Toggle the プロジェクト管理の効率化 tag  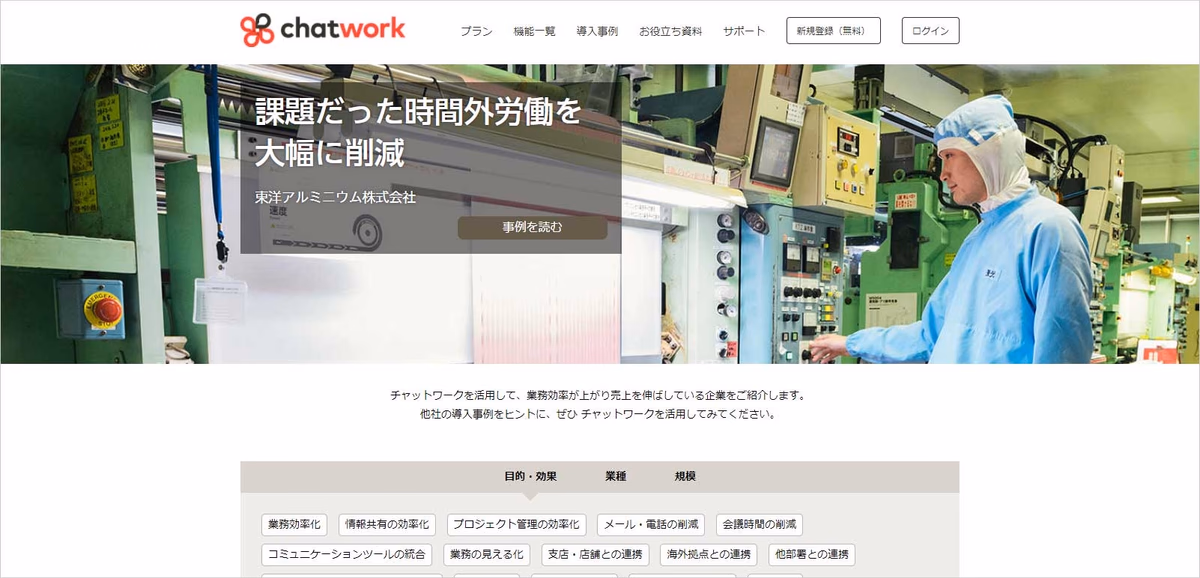(x=516, y=524)
